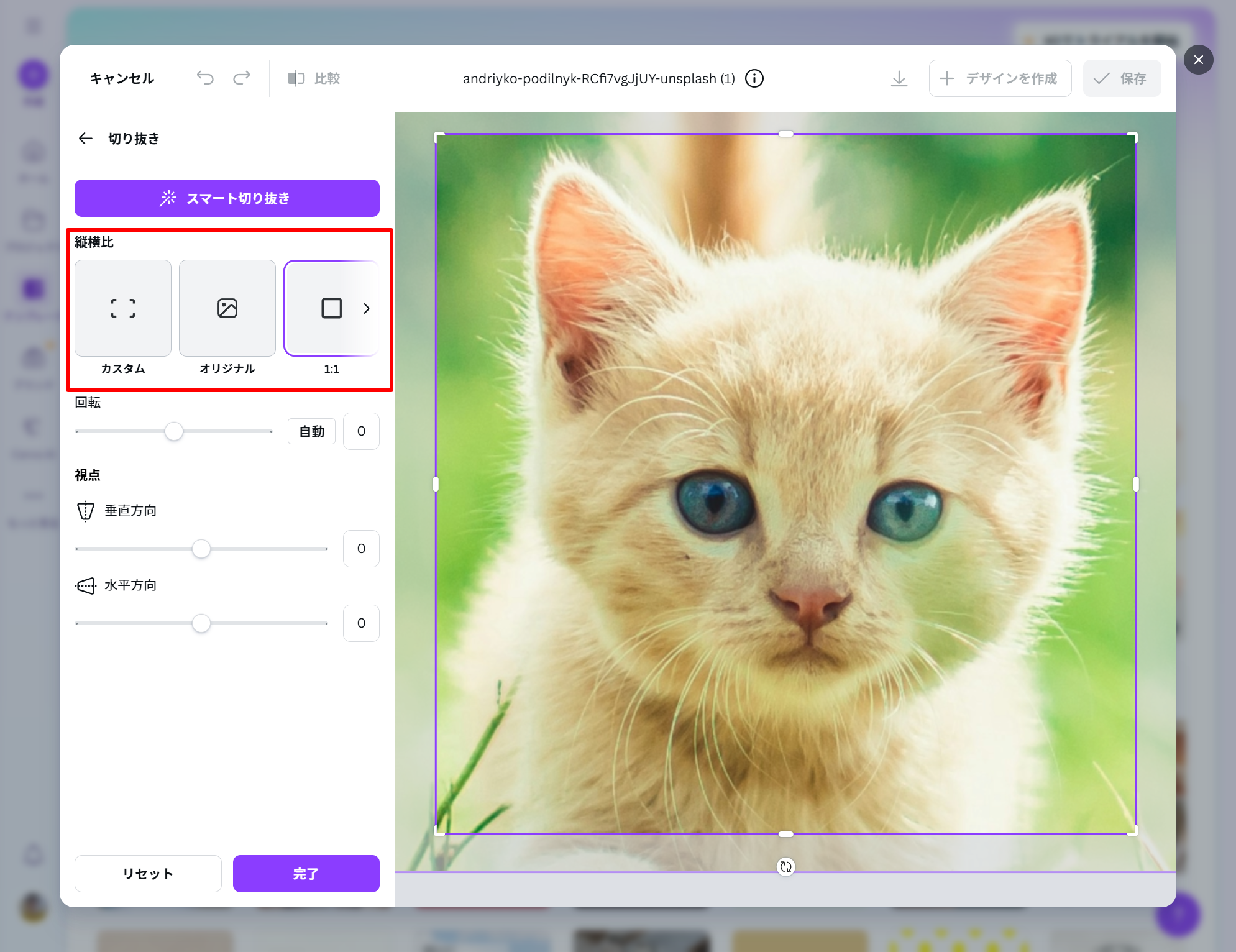Click the 回転 rotation slider handle
Screen dimensions: 1236x952
tap(174, 431)
